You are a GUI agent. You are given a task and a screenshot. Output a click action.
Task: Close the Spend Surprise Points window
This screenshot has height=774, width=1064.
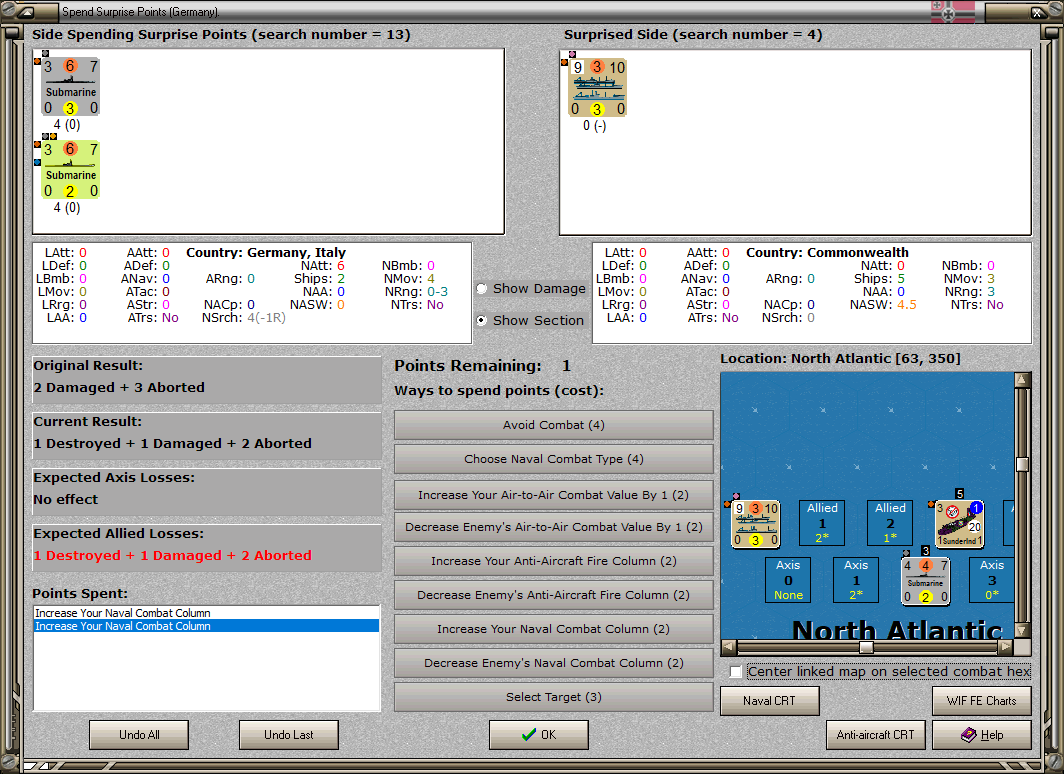[1038, 12]
